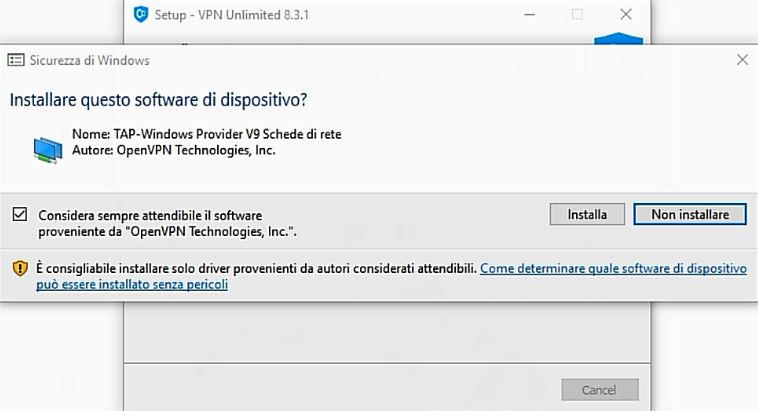Click the TAP-Windows Provider V9 name text

[x=213, y=134]
